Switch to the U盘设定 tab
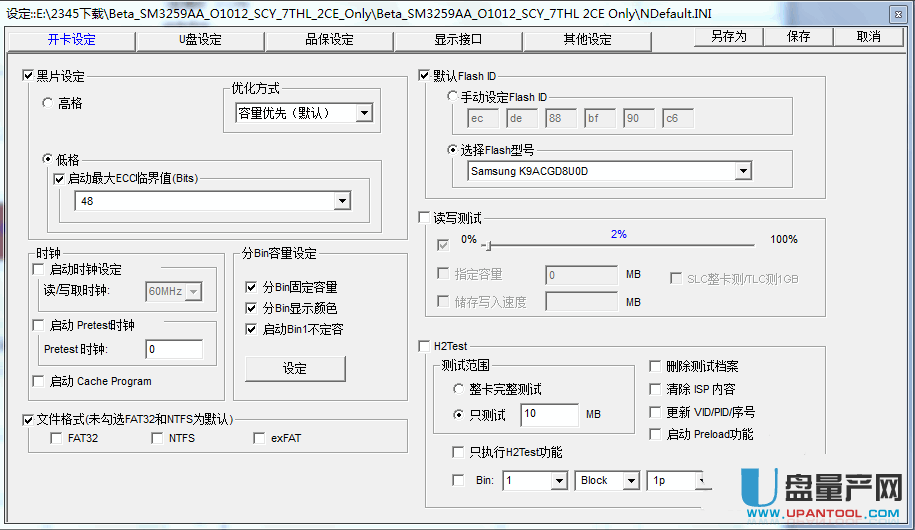This screenshot has width=915, height=530. (x=200, y=40)
